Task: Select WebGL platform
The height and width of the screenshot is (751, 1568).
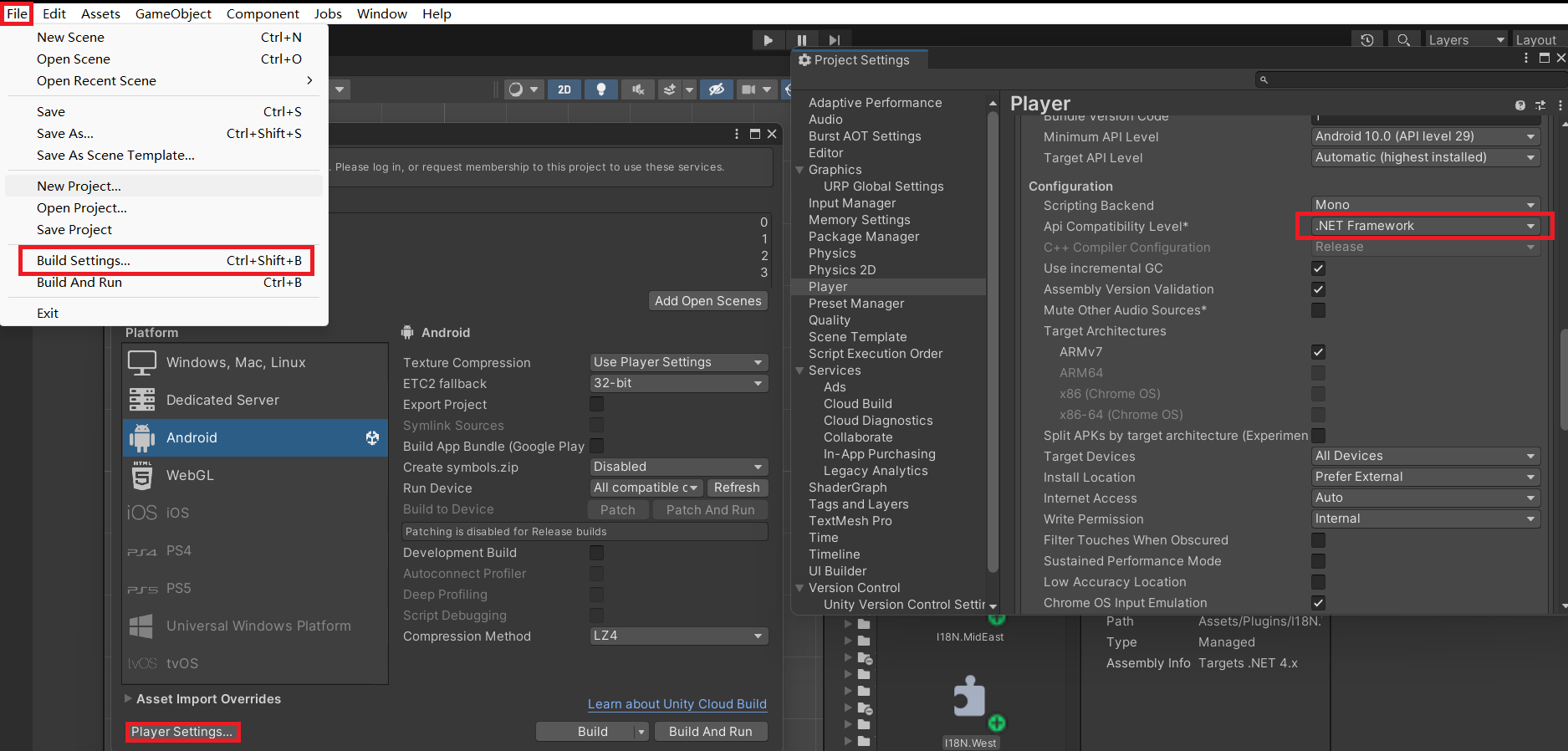Action: (255, 475)
